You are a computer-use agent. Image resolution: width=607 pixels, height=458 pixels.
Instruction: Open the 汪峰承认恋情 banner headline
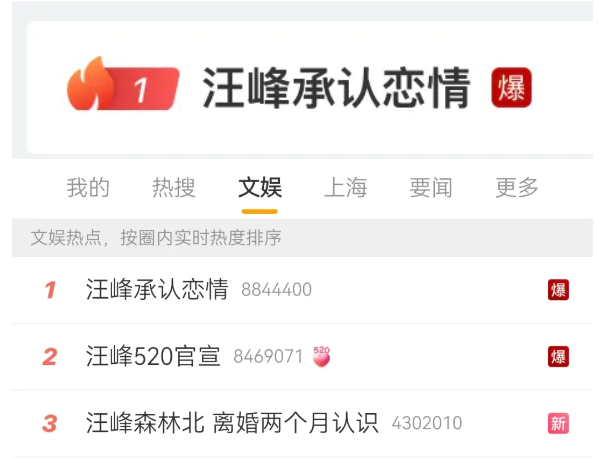point(336,87)
